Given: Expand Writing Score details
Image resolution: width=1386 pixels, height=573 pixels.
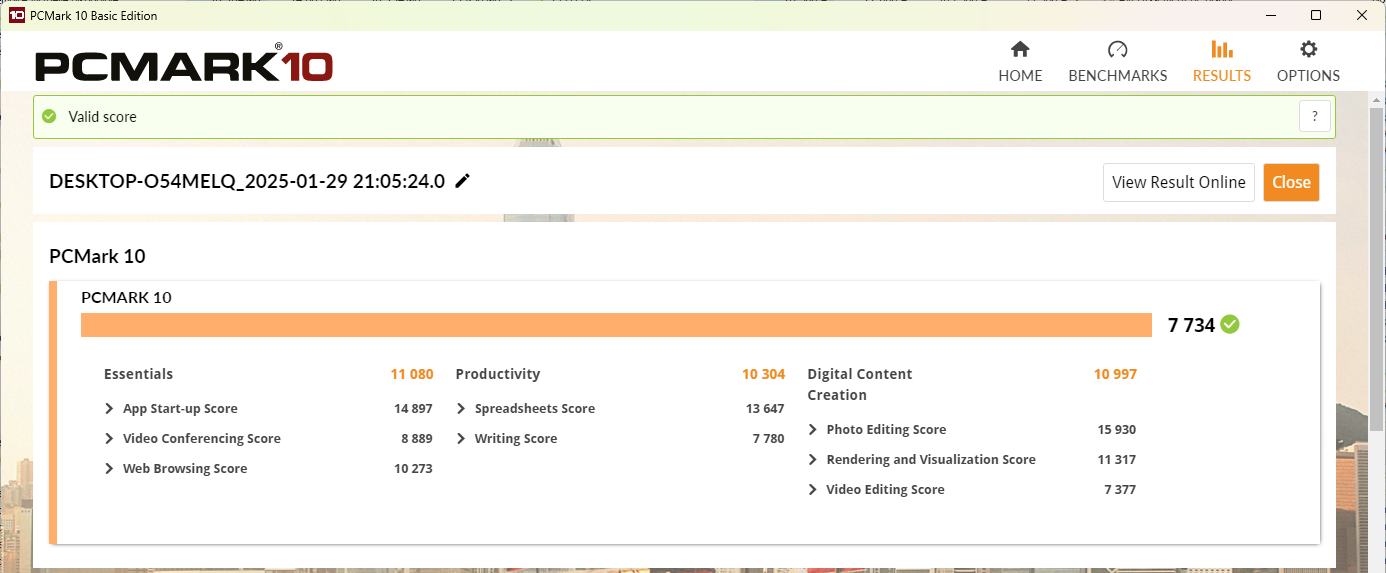Looking at the screenshot, I should 461,439.
